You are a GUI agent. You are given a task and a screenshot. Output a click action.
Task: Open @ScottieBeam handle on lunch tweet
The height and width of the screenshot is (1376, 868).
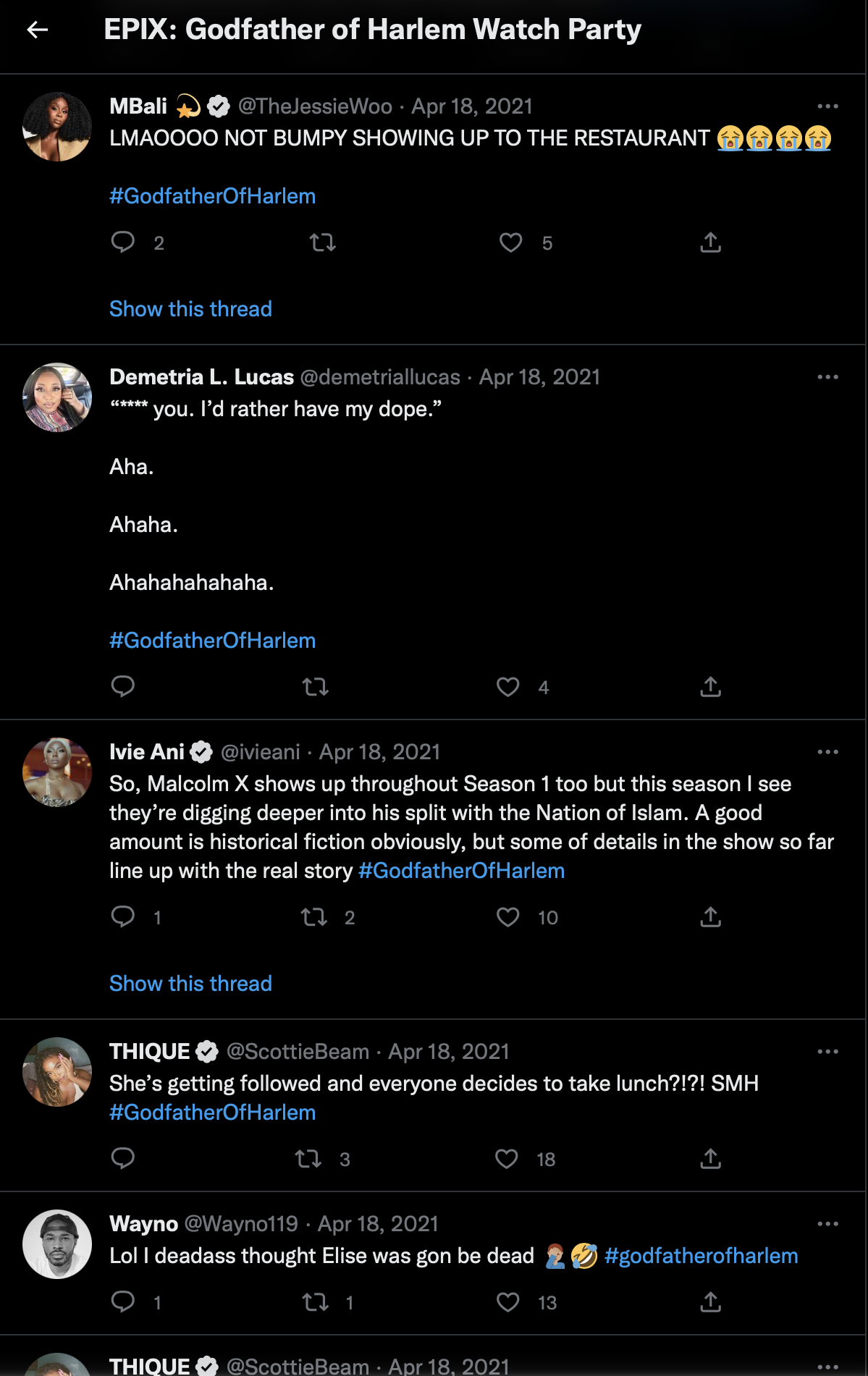(x=298, y=1052)
